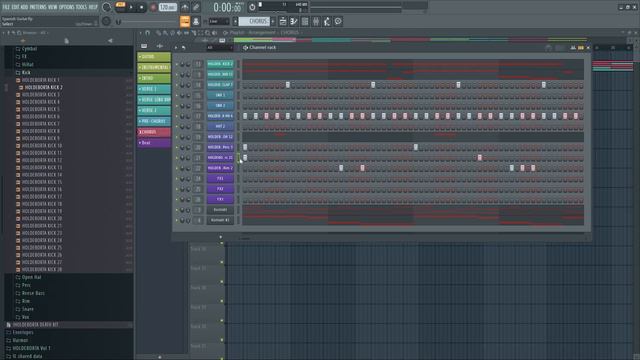
Task: Click the main time display 0:00:00
Action: pos(227,7)
